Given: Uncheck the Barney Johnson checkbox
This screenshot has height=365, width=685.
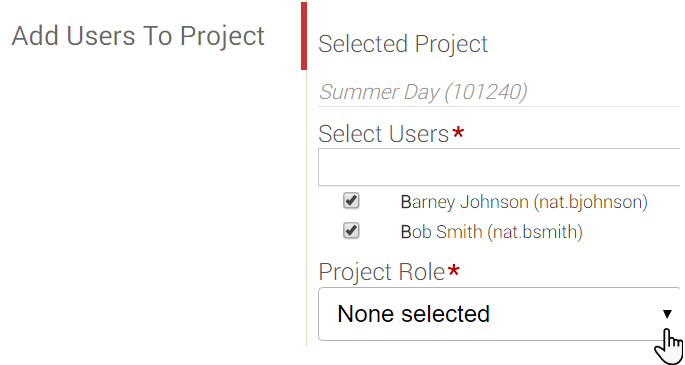Looking at the screenshot, I should pyautogui.click(x=351, y=201).
